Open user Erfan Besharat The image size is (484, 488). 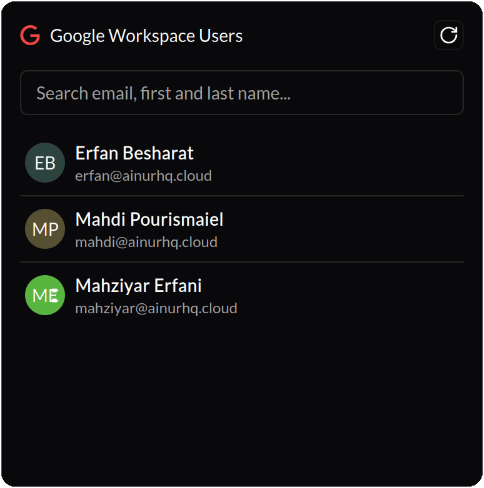pos(242,163)
